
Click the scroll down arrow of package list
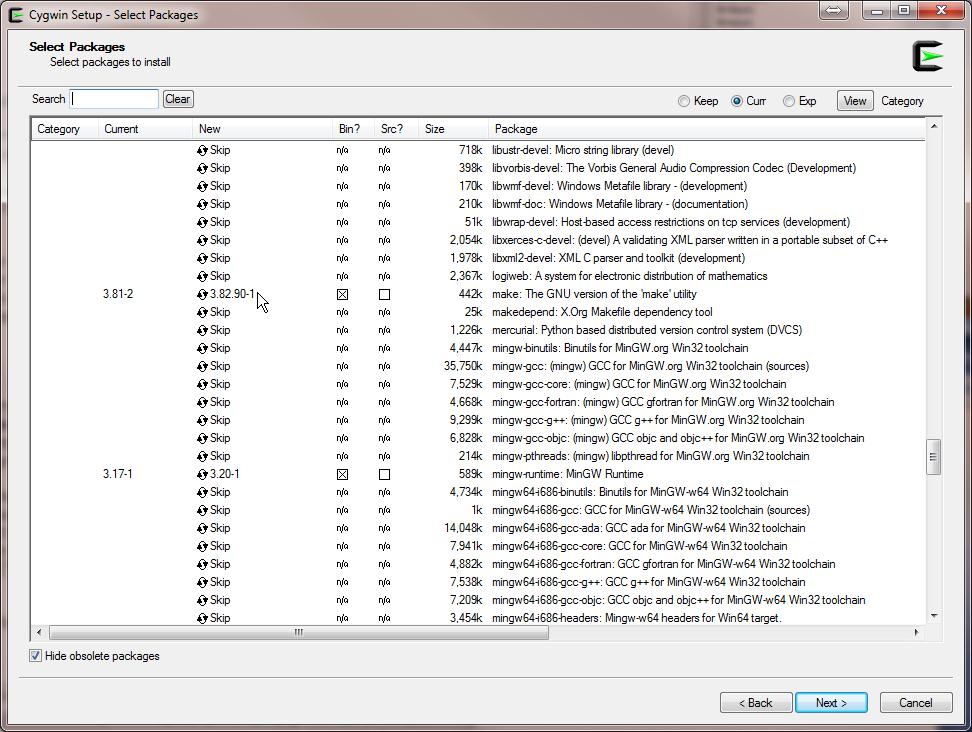coord(934,616)
